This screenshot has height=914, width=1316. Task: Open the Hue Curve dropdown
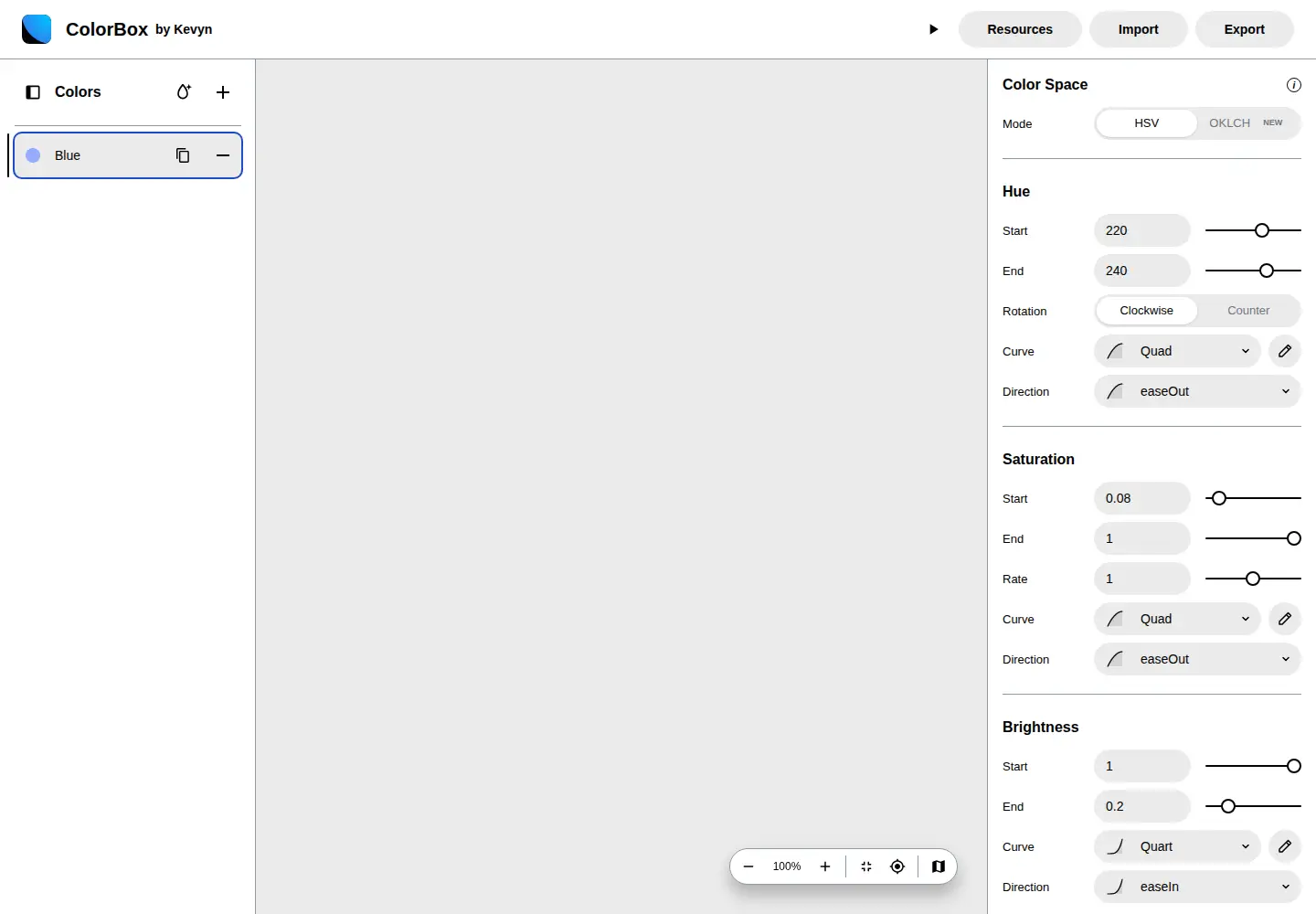pyautogui.click(x=1177, y=351)
